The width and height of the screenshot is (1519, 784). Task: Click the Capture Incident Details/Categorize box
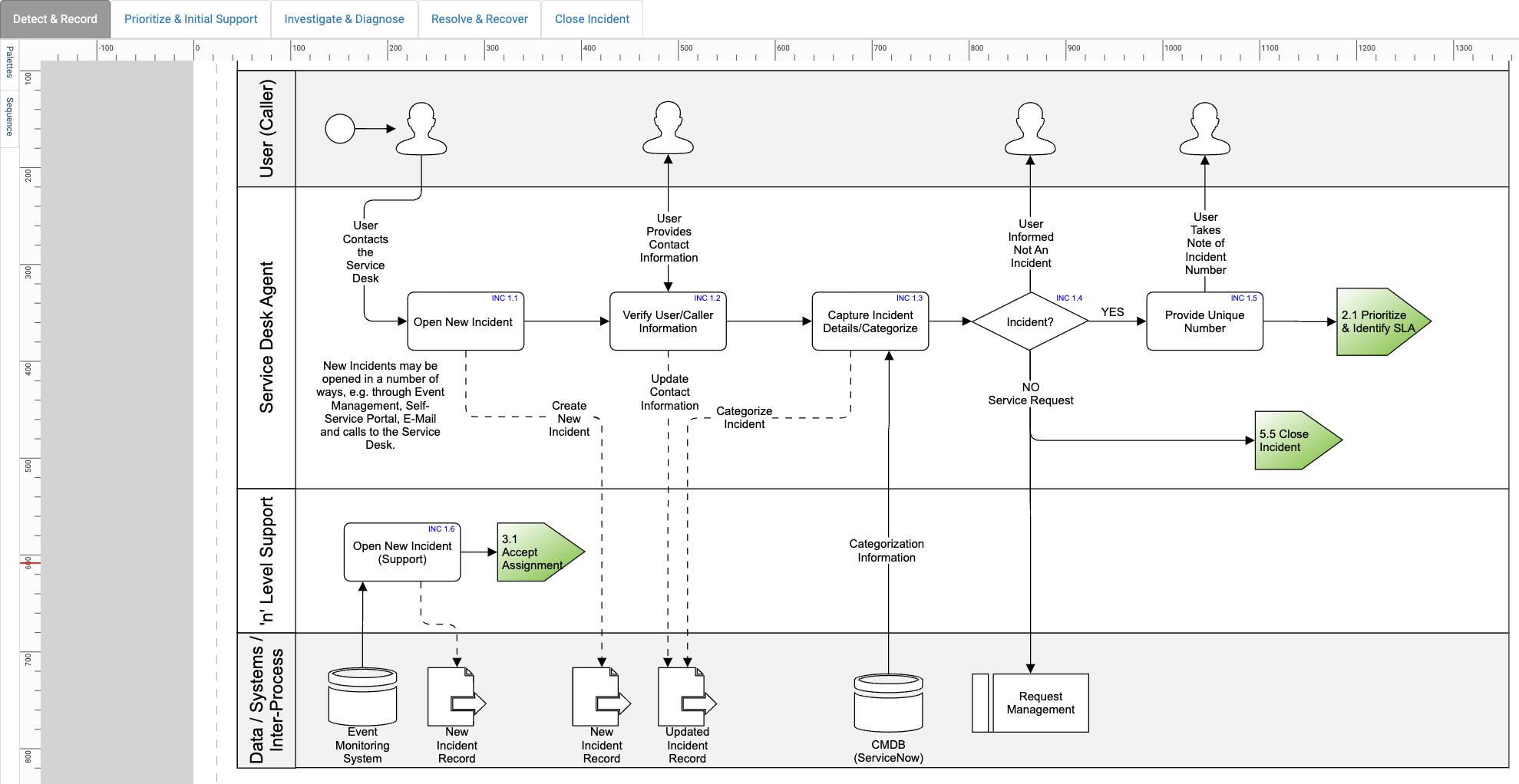[870, 322]
